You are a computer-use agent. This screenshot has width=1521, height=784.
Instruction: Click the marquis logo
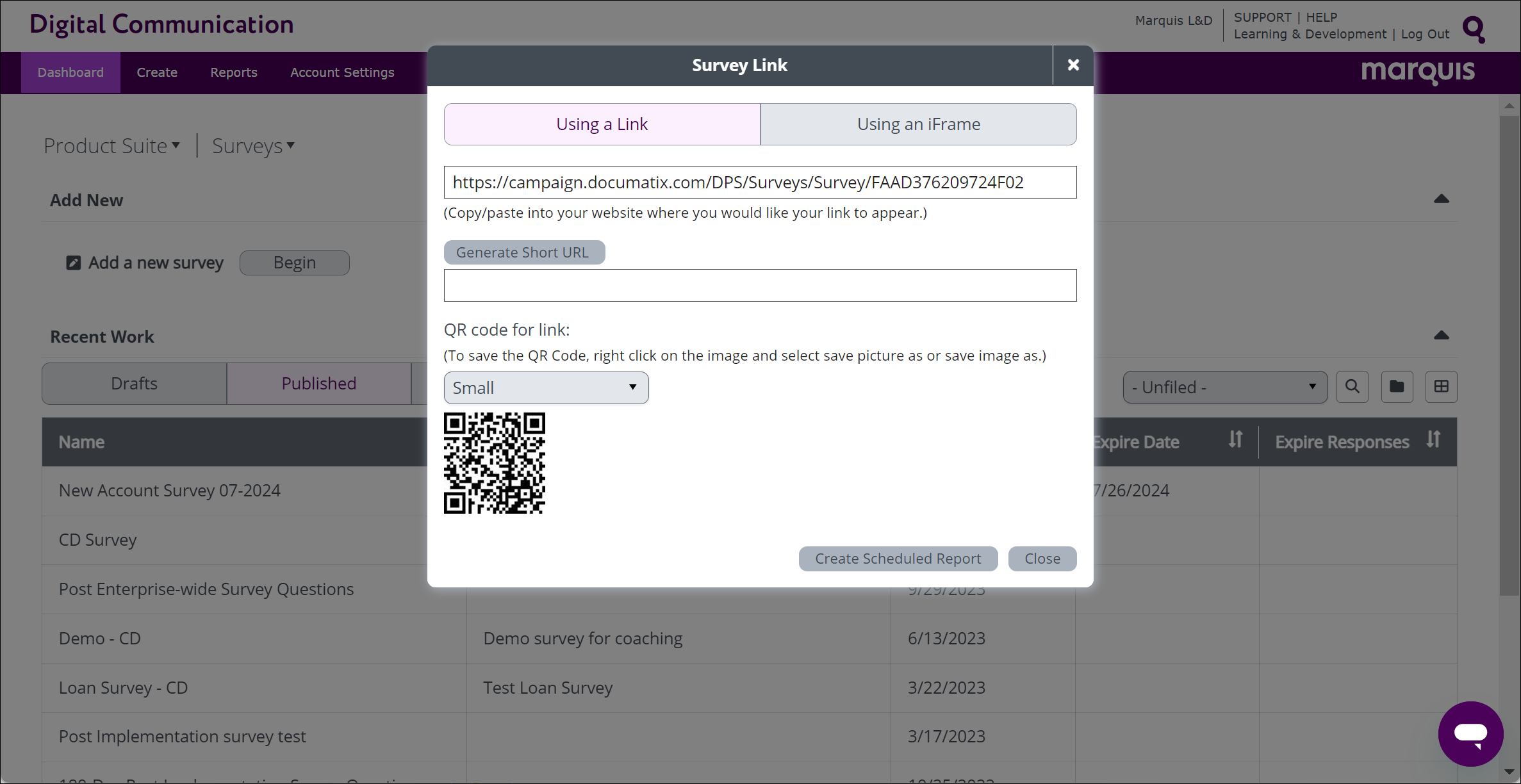[1418, 72]
